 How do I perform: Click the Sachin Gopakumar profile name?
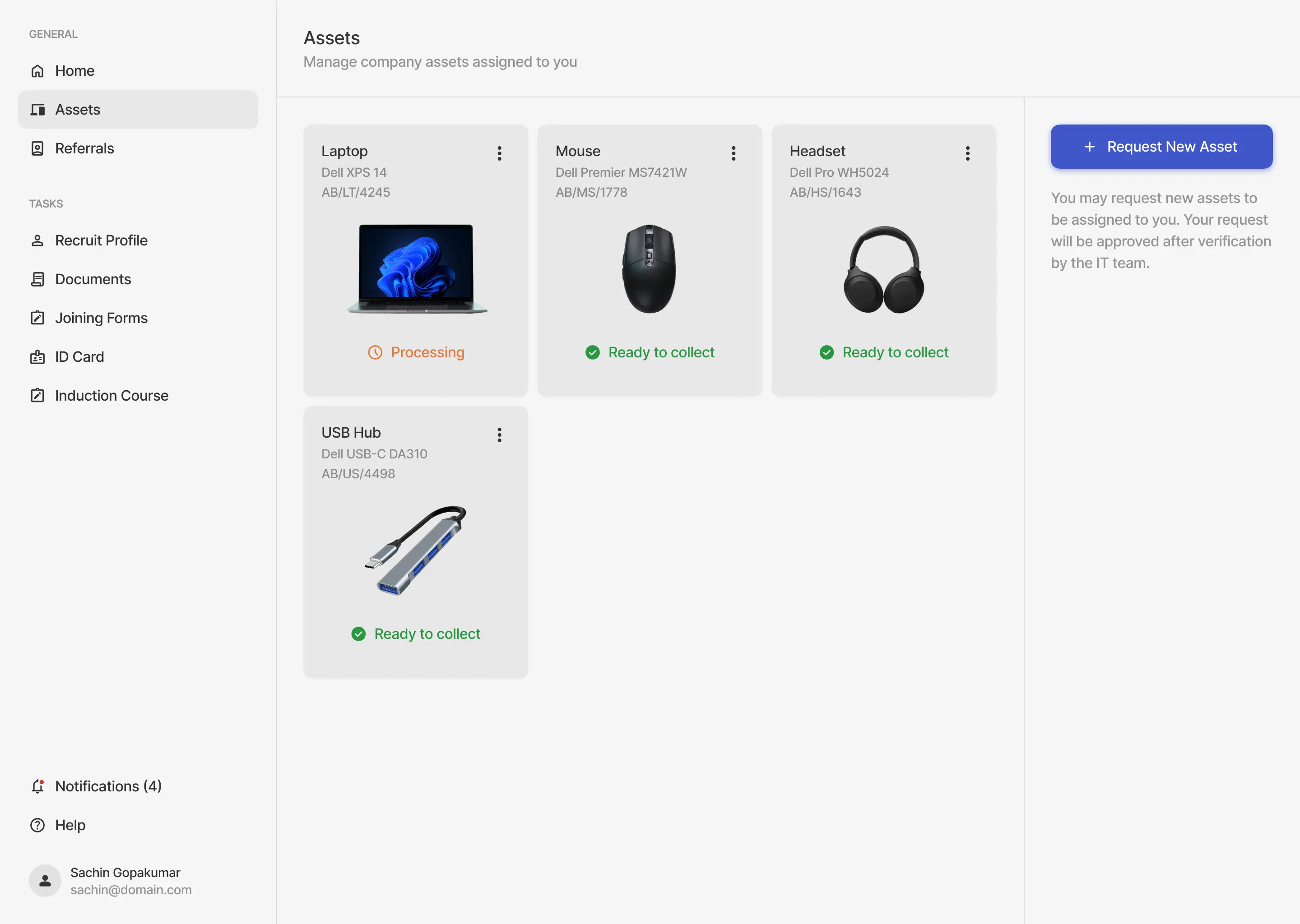125,872
